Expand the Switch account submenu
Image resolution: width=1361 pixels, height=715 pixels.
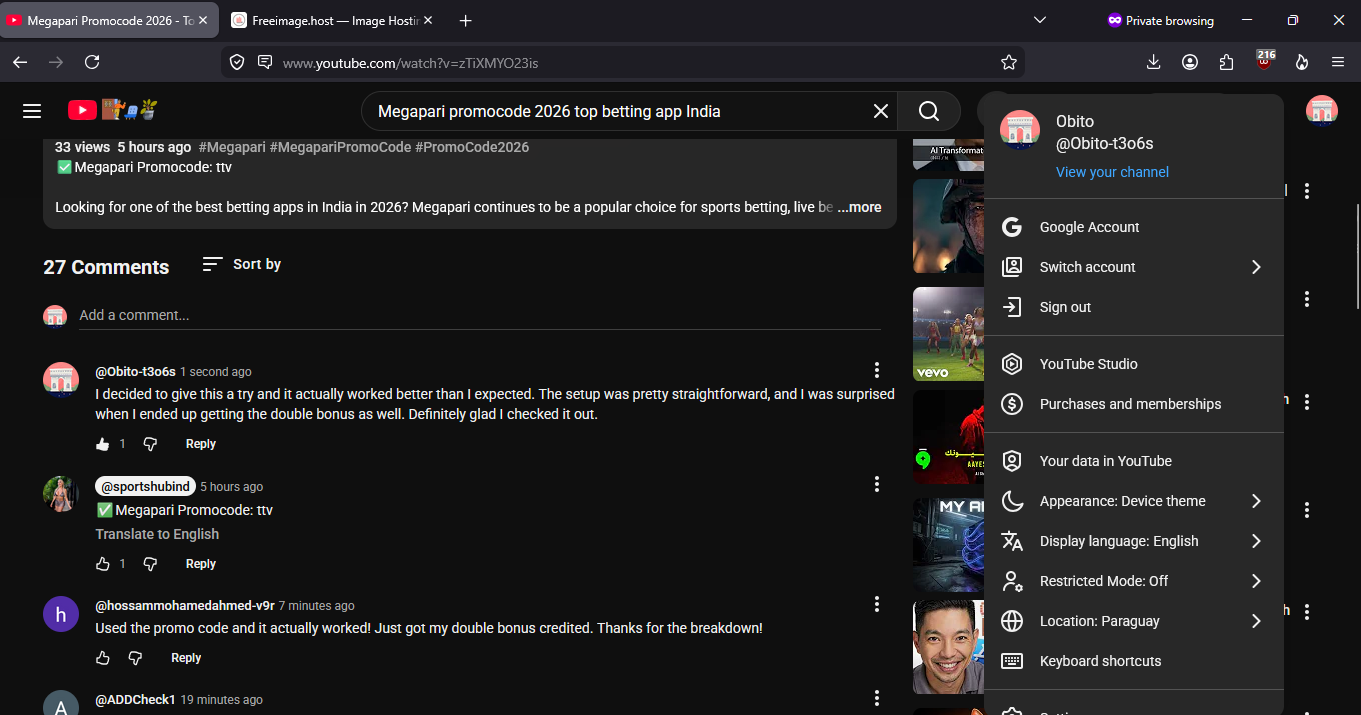coord(1134,267)
